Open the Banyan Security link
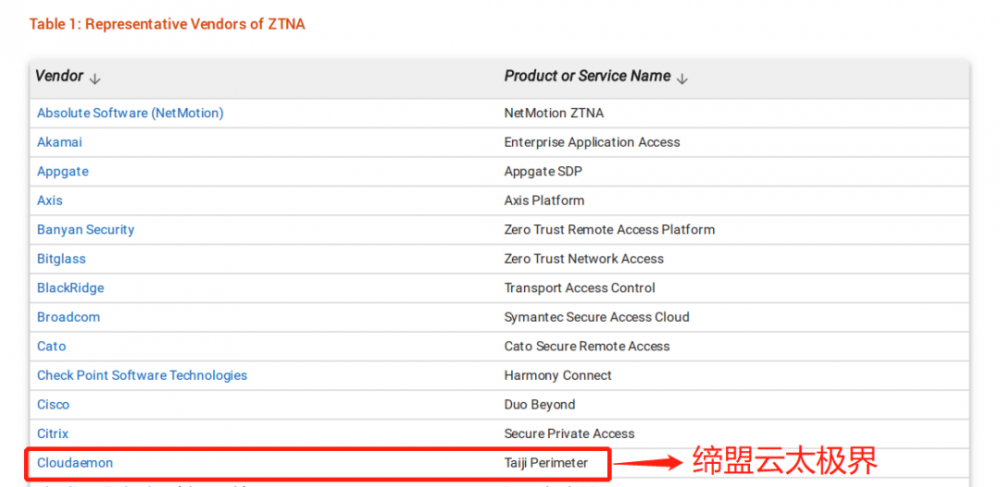 coord(85,229)
